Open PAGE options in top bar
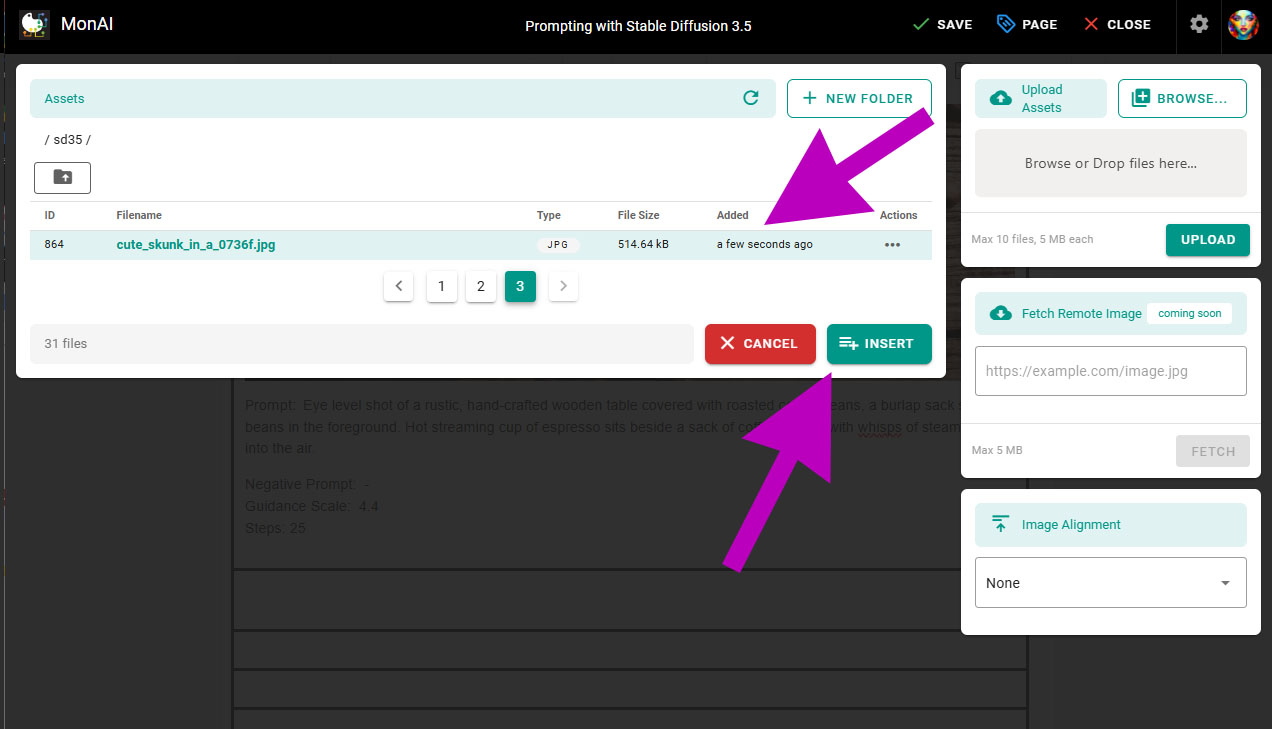Image resolution: width=1272 pixels, height=729 pixels. 1027,24
